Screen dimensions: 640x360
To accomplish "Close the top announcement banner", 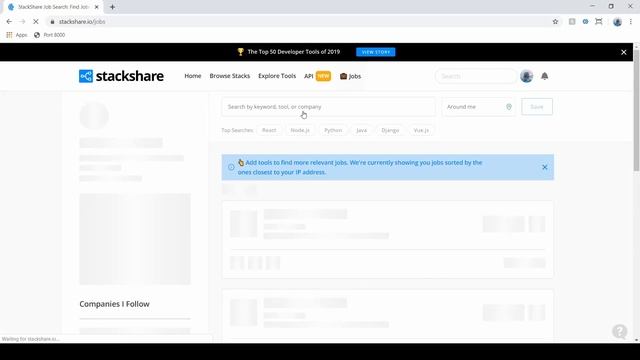I will pyautogui.click(x=624, y=52).
